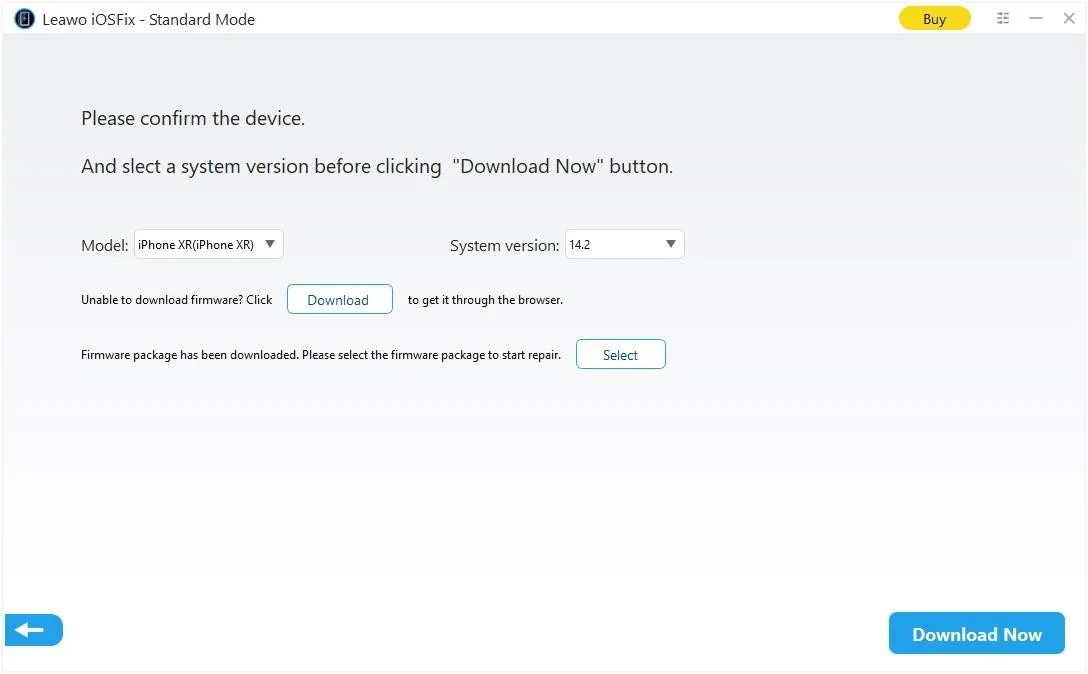Screen dimensions: 1088x674
Task: Click Select to choose firmware package
Action: point(620,355)
